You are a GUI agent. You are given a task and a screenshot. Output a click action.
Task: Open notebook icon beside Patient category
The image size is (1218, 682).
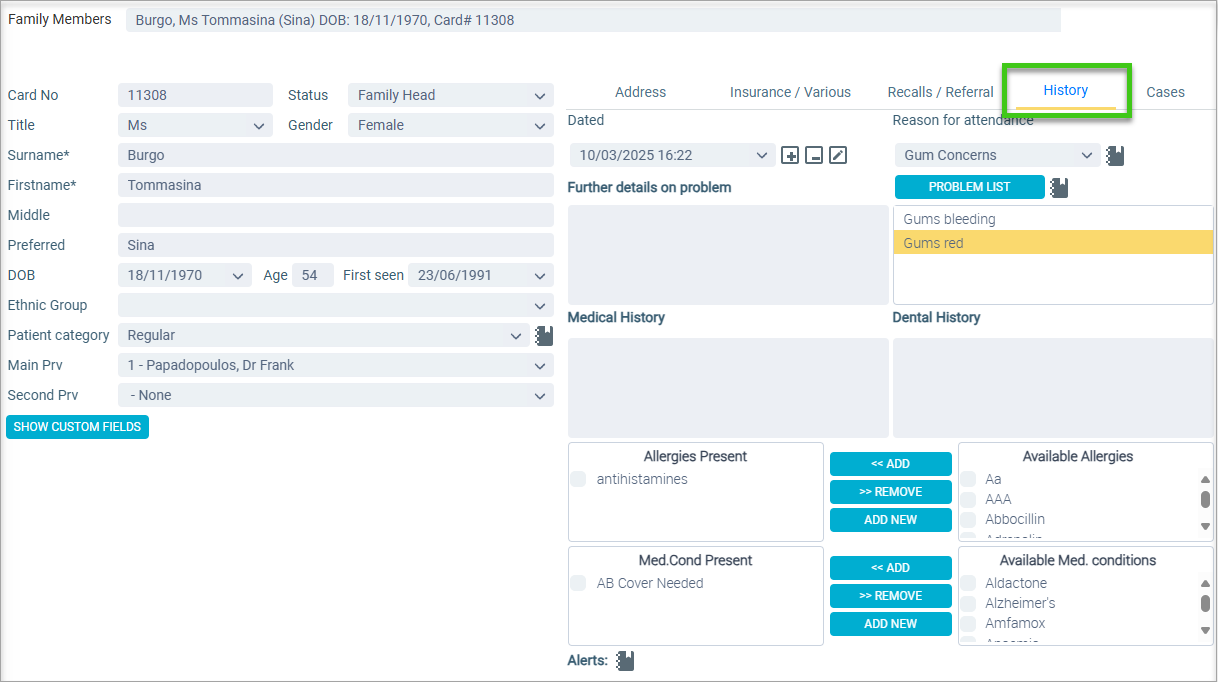click(x=544, y=335)
